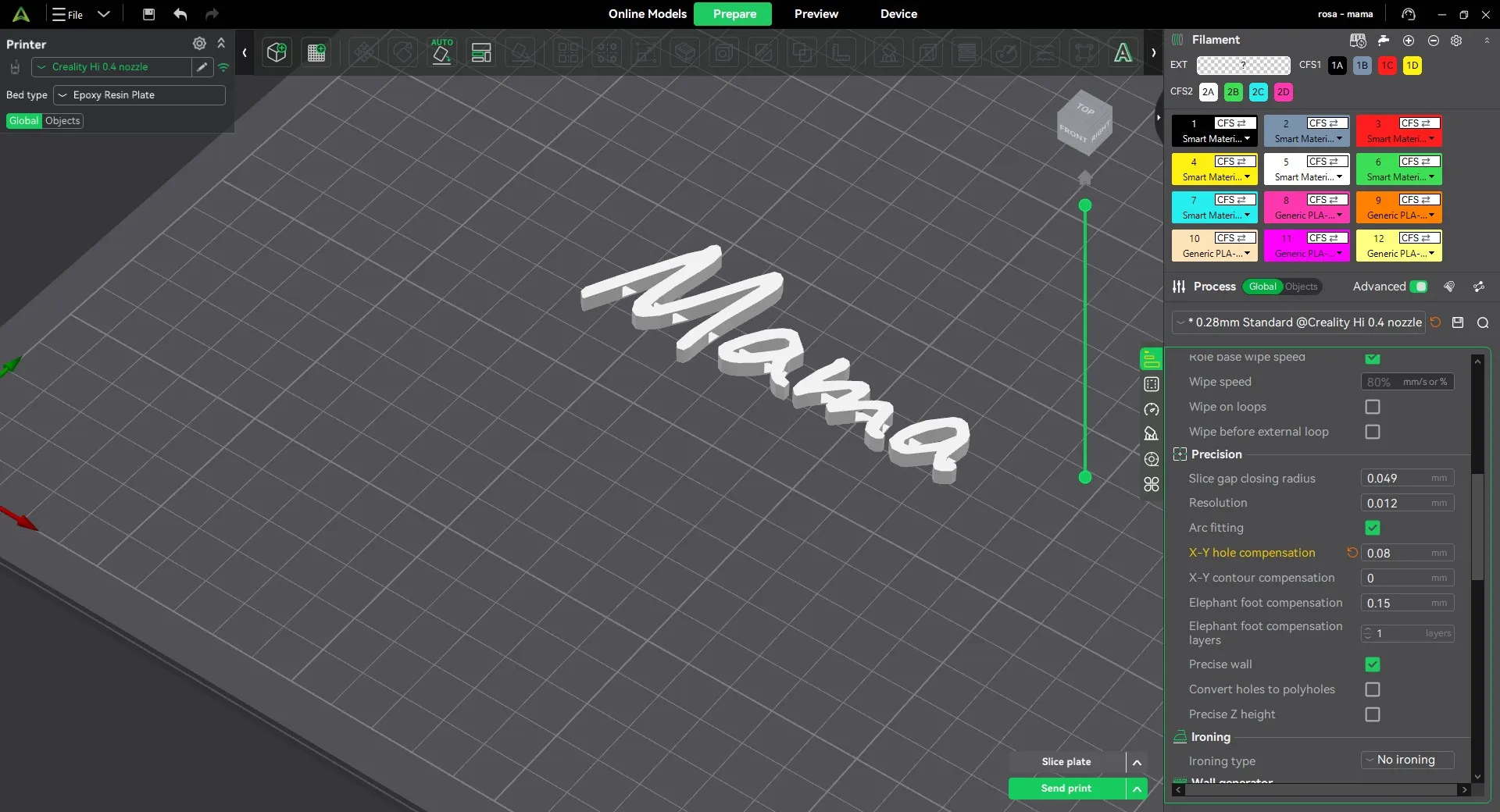1500x812 pixels.
Task: Save the process preset floppy icon
Action: tap(1458, 322)
